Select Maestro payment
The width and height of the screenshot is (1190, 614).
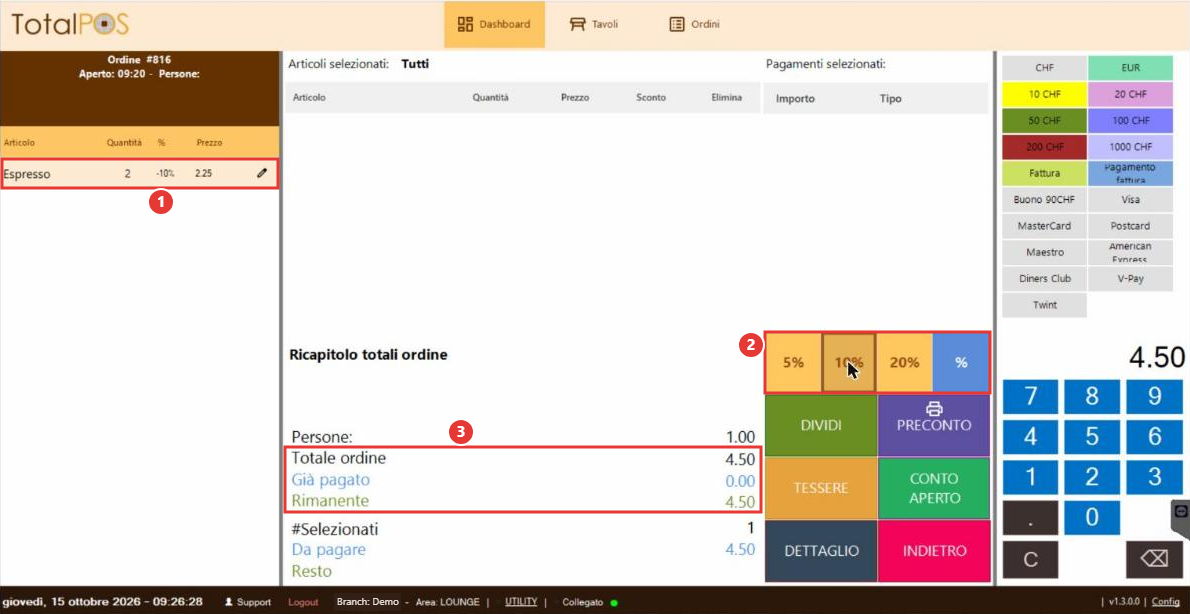pyautogui.click(x=1044, y=252)
